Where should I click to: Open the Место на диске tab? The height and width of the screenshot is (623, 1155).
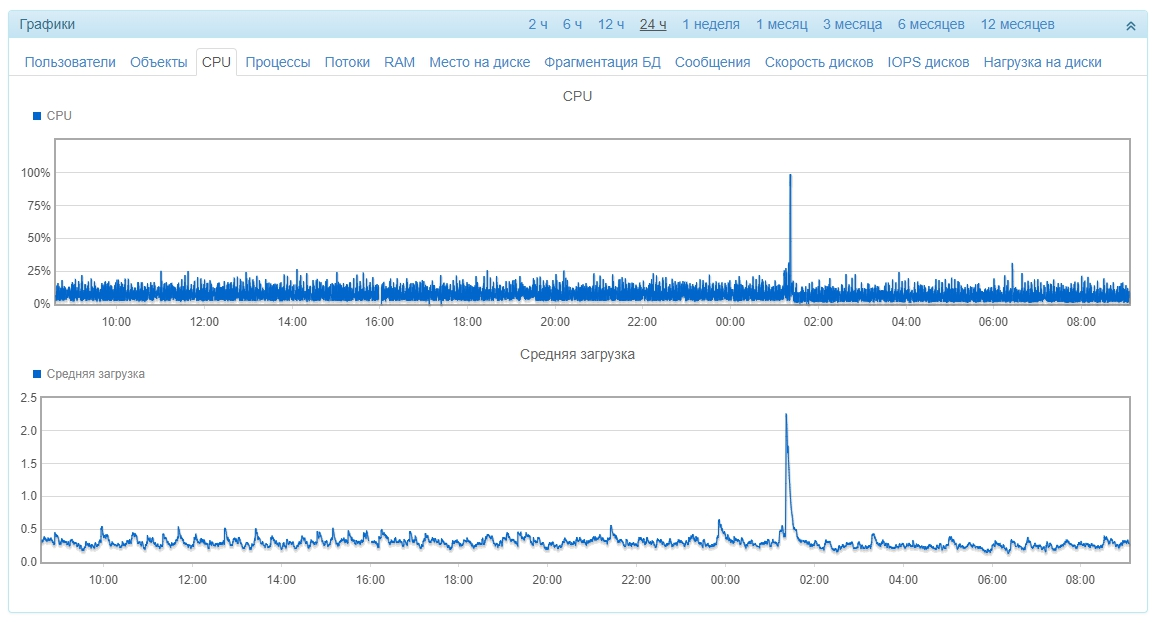click(x=479, y=62)
